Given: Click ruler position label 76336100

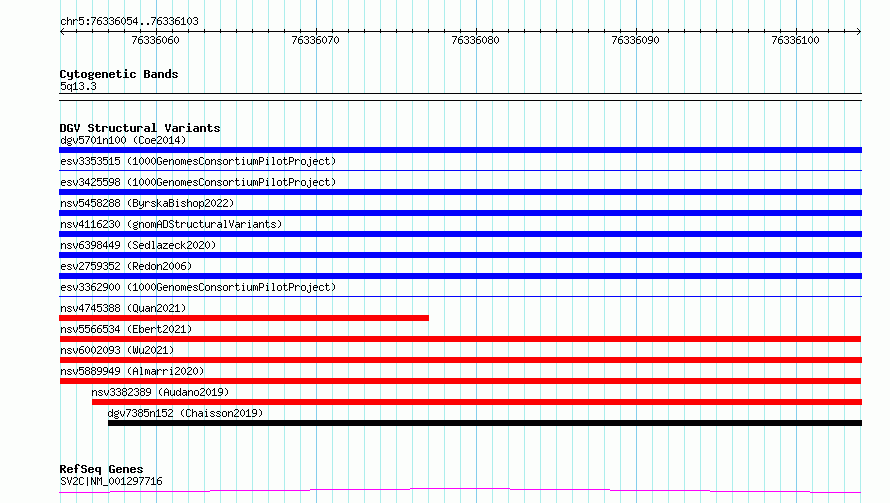Looking at the screenshot, I should click(795, 40).
